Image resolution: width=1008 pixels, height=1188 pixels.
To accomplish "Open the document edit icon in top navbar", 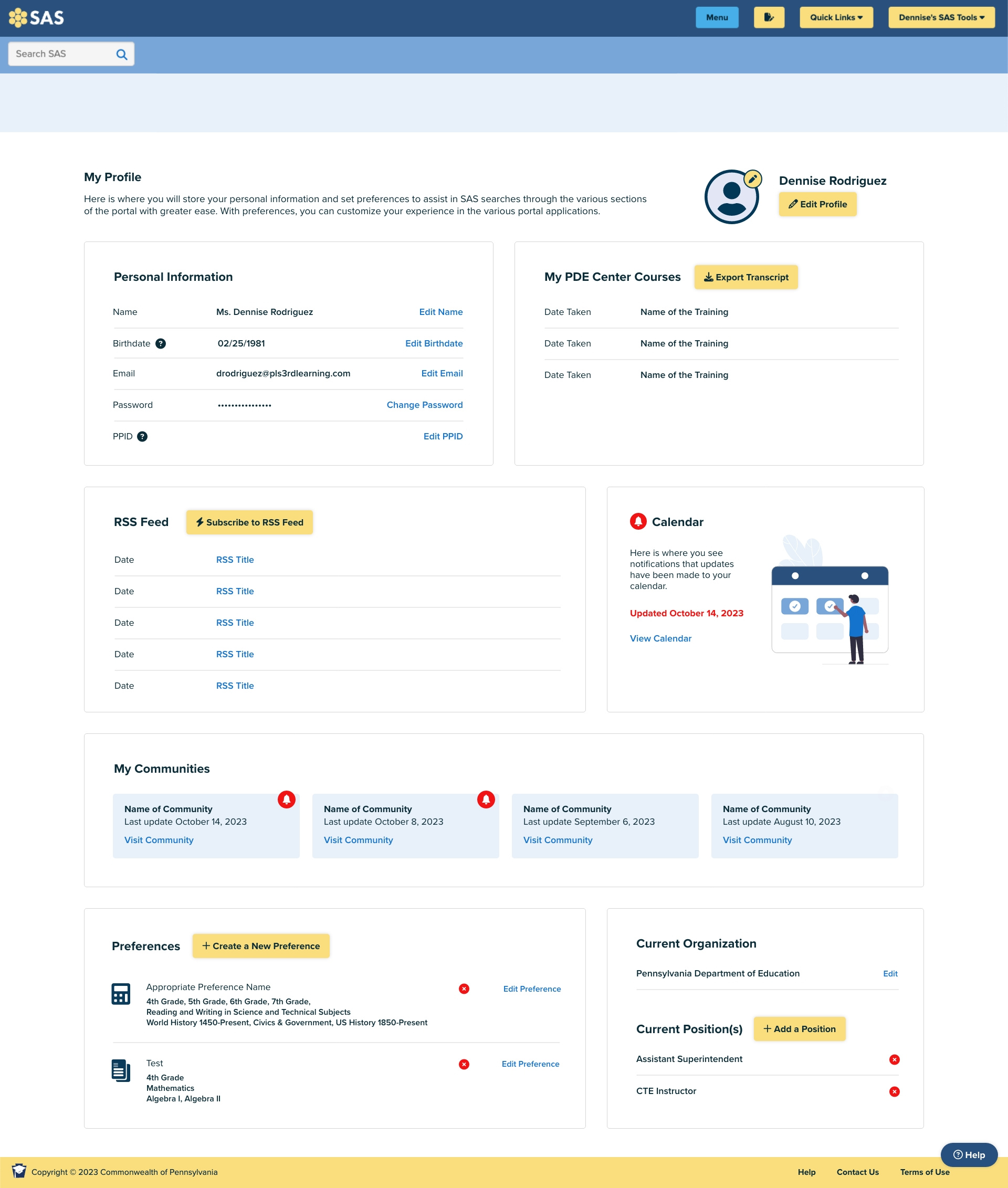I will tap(769, 17).
